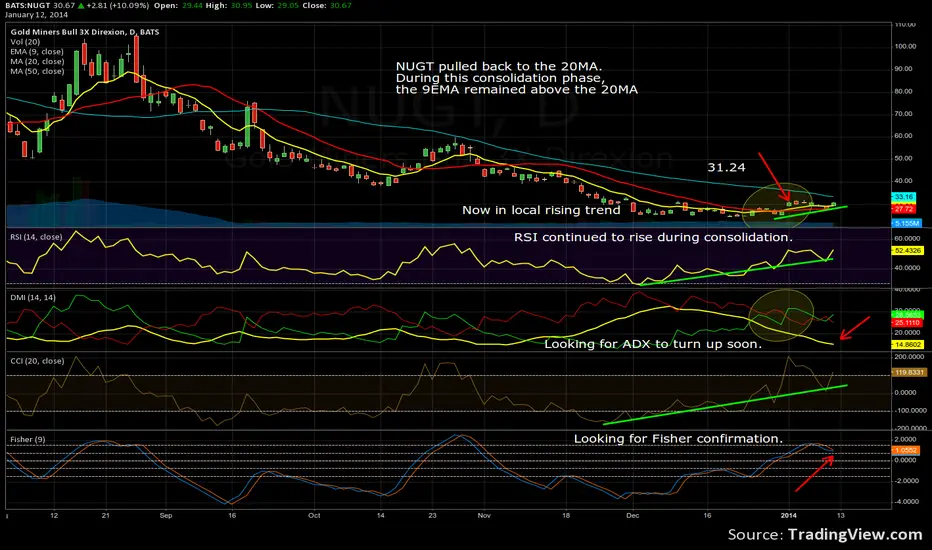
Task: Click the EMA (9, close) indicator legend
Action: (x=37, y=52)
